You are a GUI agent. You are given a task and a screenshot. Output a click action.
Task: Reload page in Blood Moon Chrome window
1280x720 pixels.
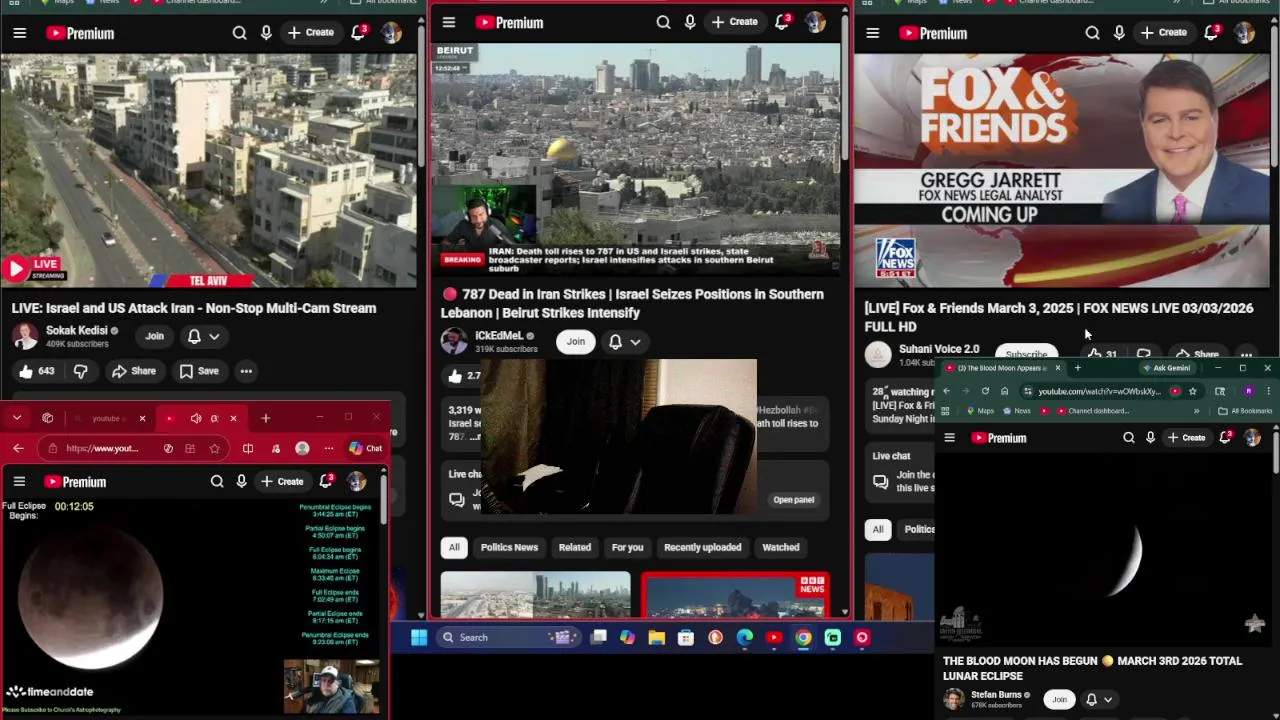click(x=985, y=391)
